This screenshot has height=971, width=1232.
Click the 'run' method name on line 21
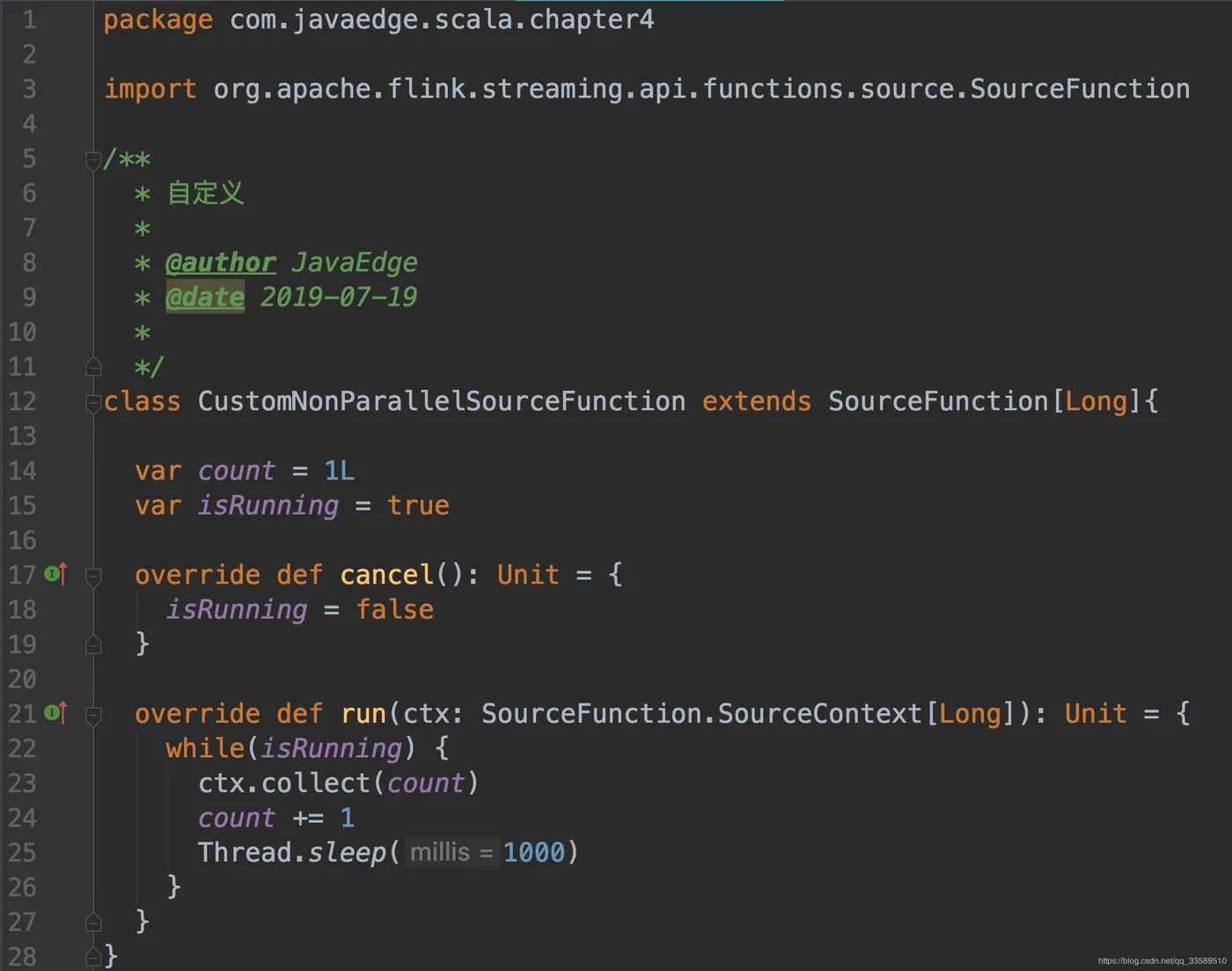click(x=363, y=713)
